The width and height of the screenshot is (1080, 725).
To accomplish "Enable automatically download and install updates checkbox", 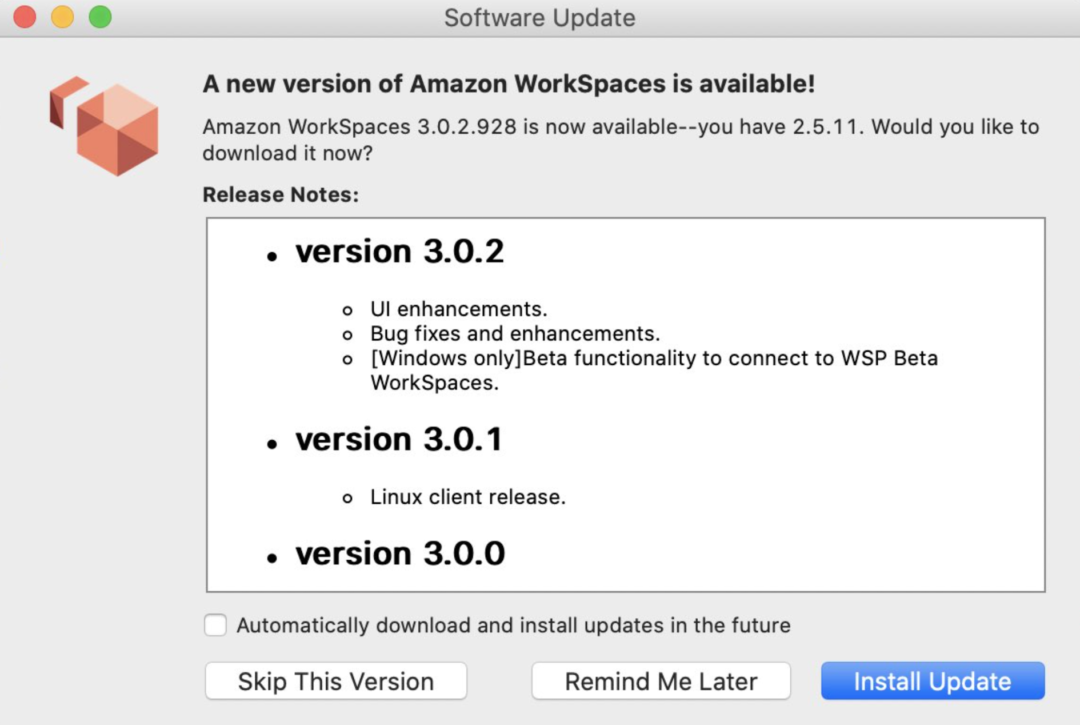I will [215, 624].
